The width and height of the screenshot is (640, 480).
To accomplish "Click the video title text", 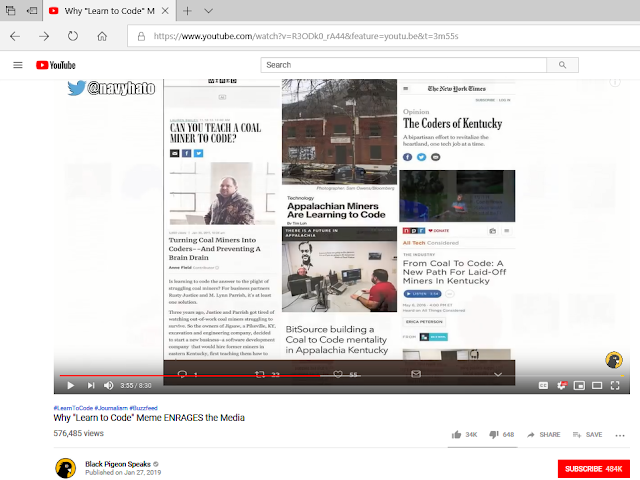I will pyautogui.click(x=149, y=418).
